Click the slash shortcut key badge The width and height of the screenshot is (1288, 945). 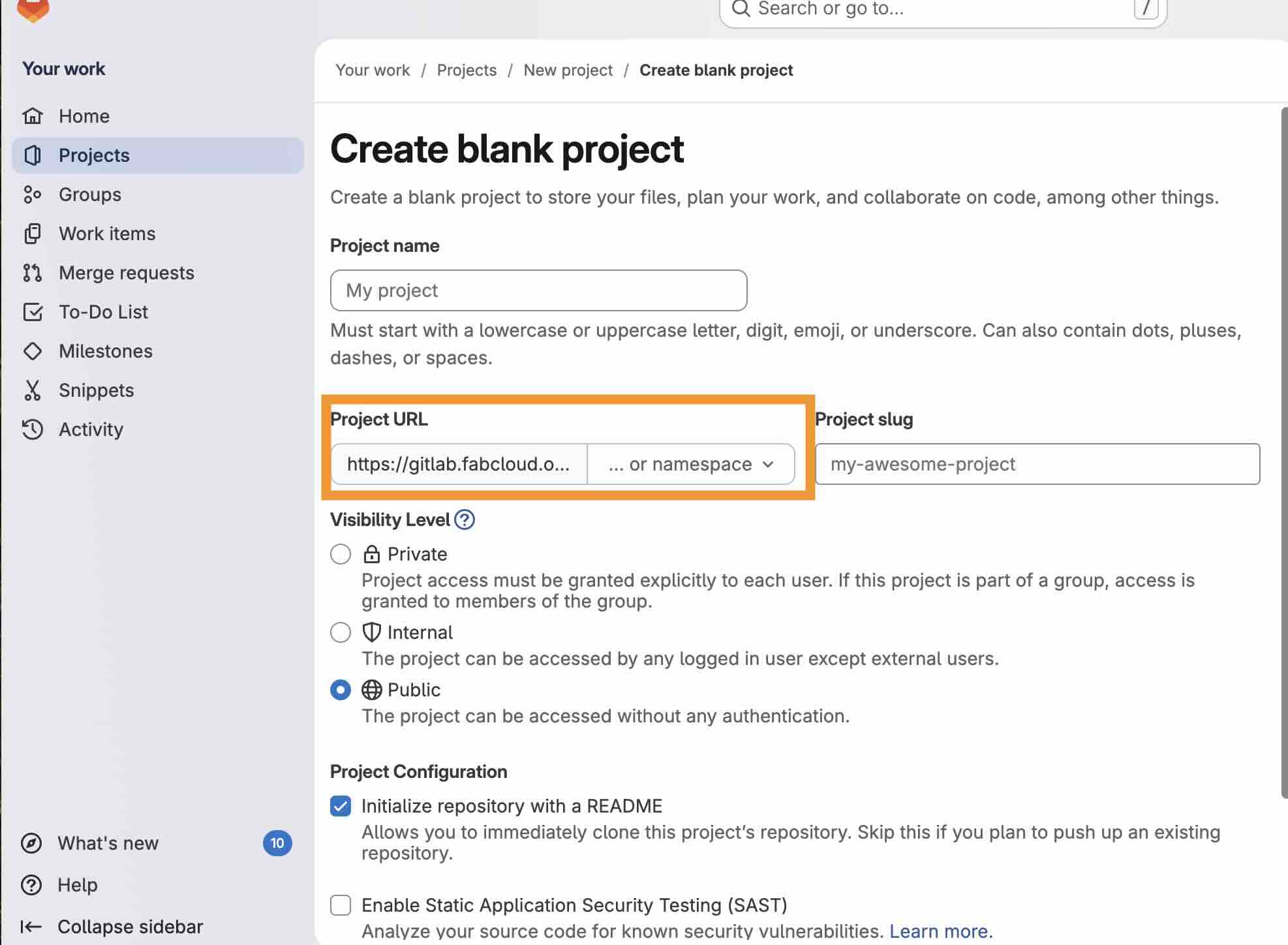coord(1146,8)
